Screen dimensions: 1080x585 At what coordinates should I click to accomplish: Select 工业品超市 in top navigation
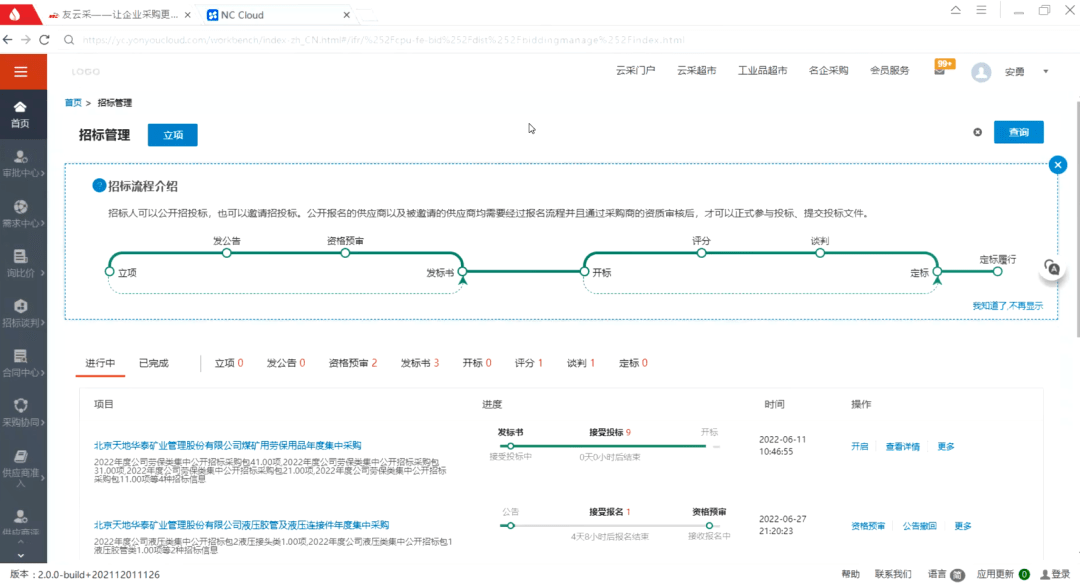(x=762, y=71)
